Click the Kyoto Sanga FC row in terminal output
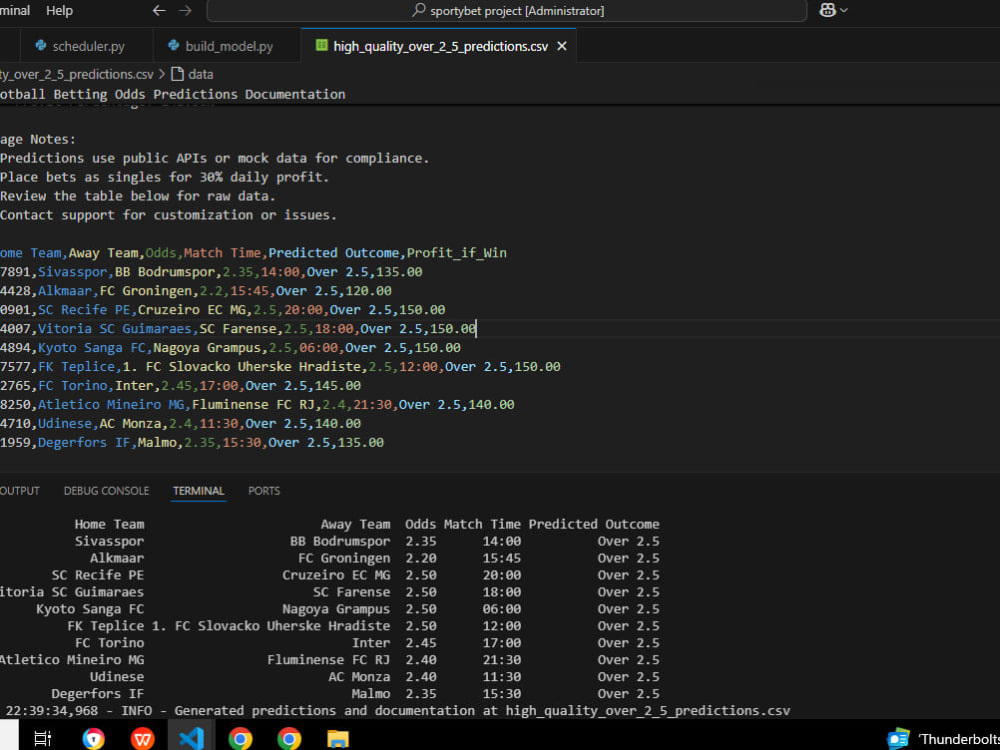The image size is (1000, 750). pos(348,609)
